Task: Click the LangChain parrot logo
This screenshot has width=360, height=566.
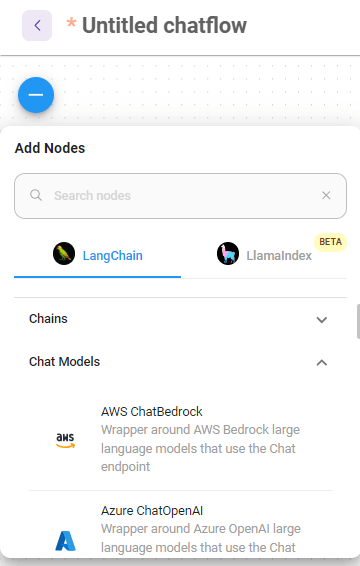Action: pyautogui.click(x=64, y=254)
